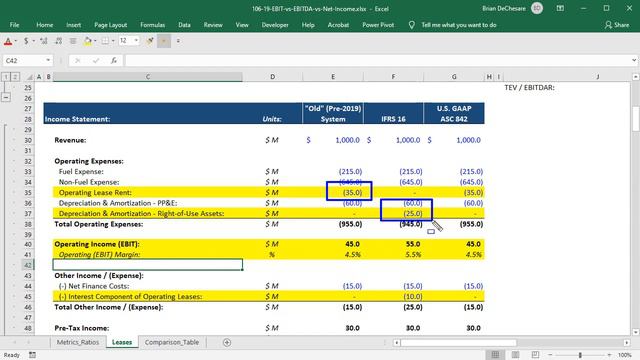Viewport: 640px width, 360px height.
Task: Click the previous sheet navigation arrow
Action: (x=14, y=342)
